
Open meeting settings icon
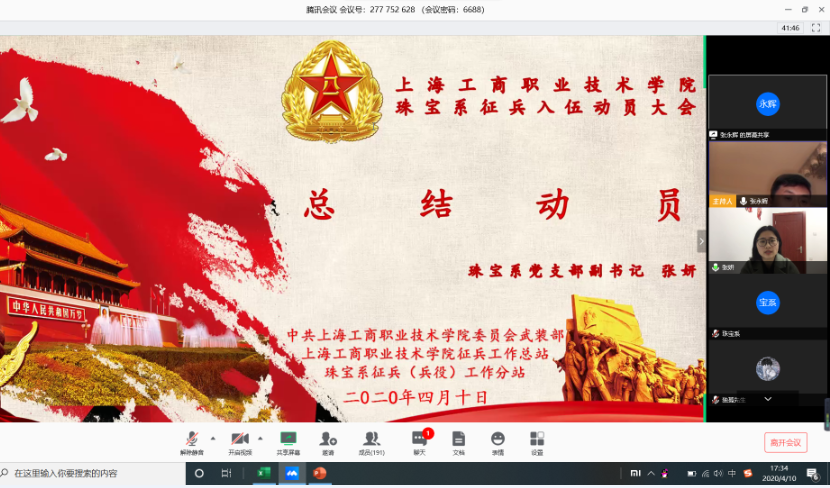(x=537, y=440)
